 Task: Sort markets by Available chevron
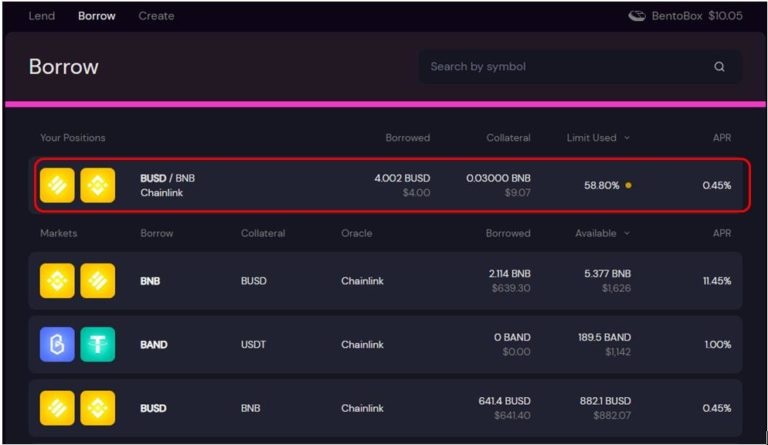(x=627, y=233)
